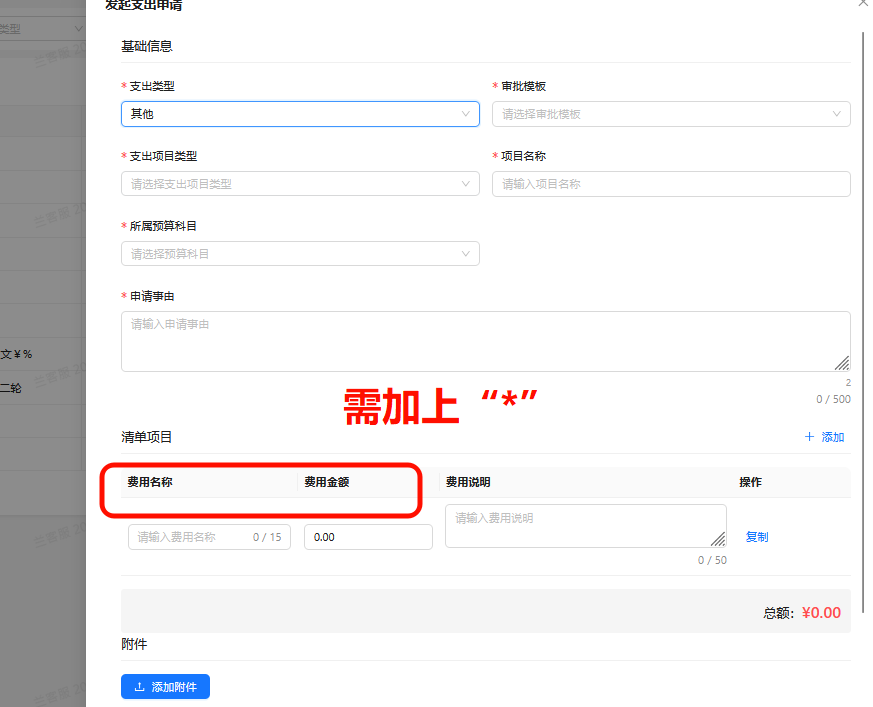Open the 支出类型 dropdown showing 其他
The image size is (873, 707).
299,114
